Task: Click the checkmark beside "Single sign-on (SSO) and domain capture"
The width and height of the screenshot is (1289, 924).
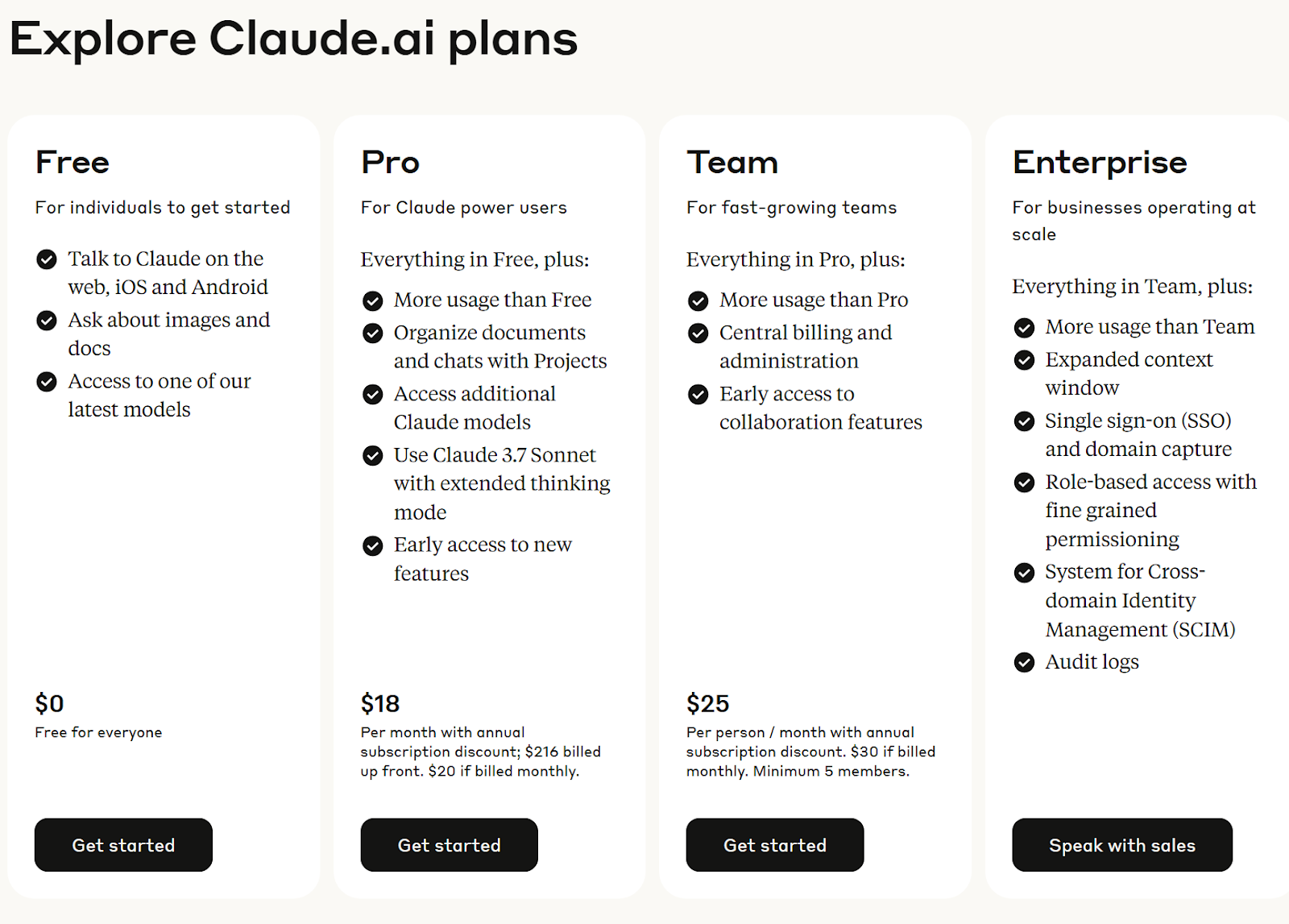Action: coord(1024,421)
